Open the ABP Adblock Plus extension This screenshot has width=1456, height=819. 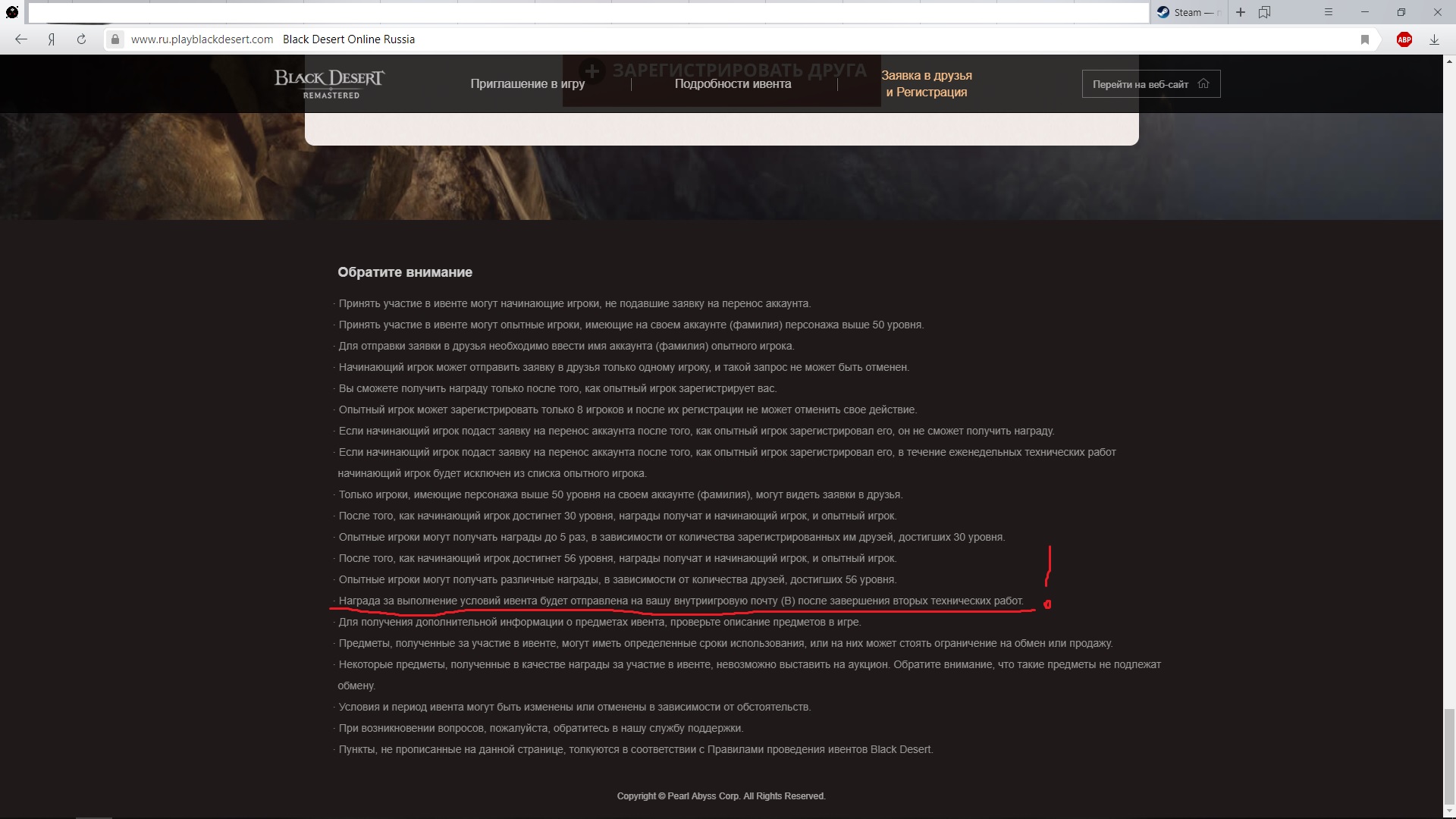click(1404, 39)
